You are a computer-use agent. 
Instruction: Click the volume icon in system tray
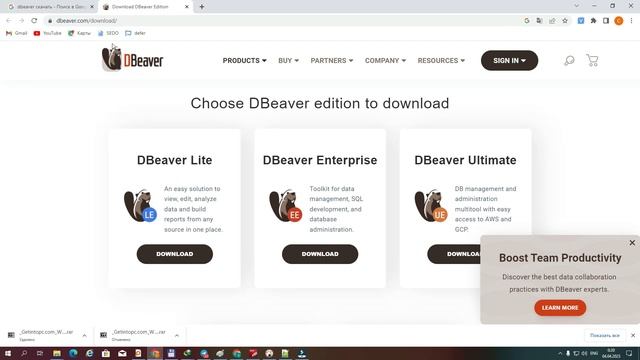584,353
